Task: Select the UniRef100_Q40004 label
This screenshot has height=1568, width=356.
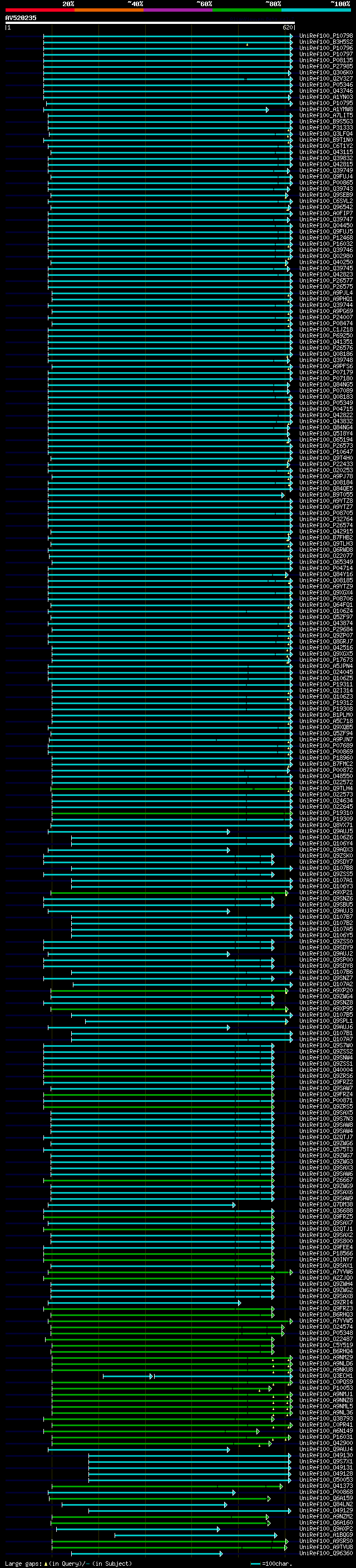Action: coord(326,1070)
